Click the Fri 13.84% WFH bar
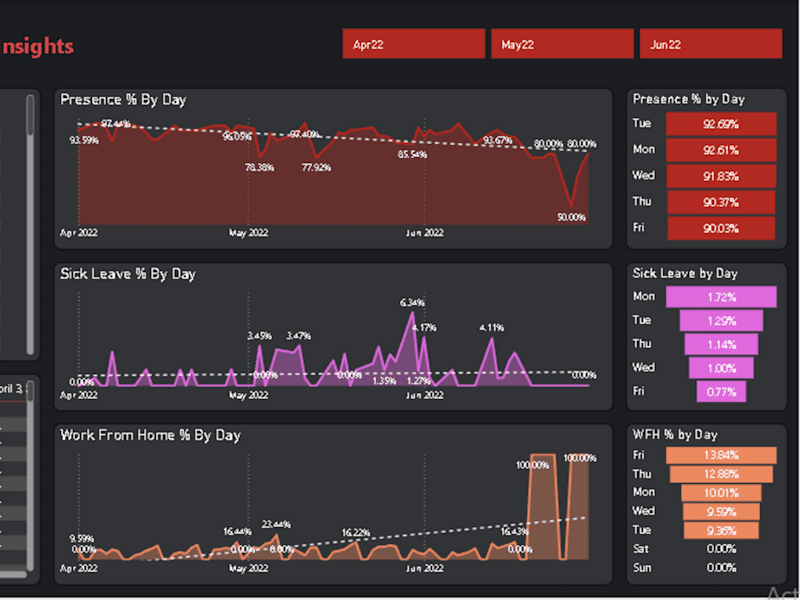 click(721, 455)
